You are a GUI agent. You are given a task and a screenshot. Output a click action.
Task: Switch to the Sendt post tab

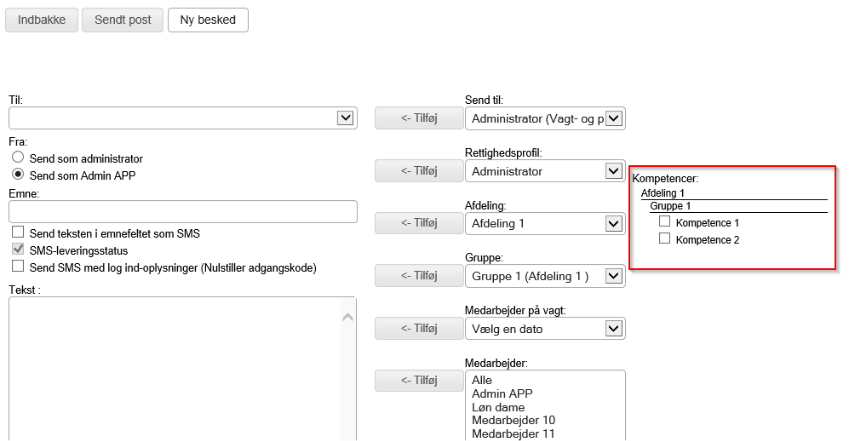coord(122,20)
